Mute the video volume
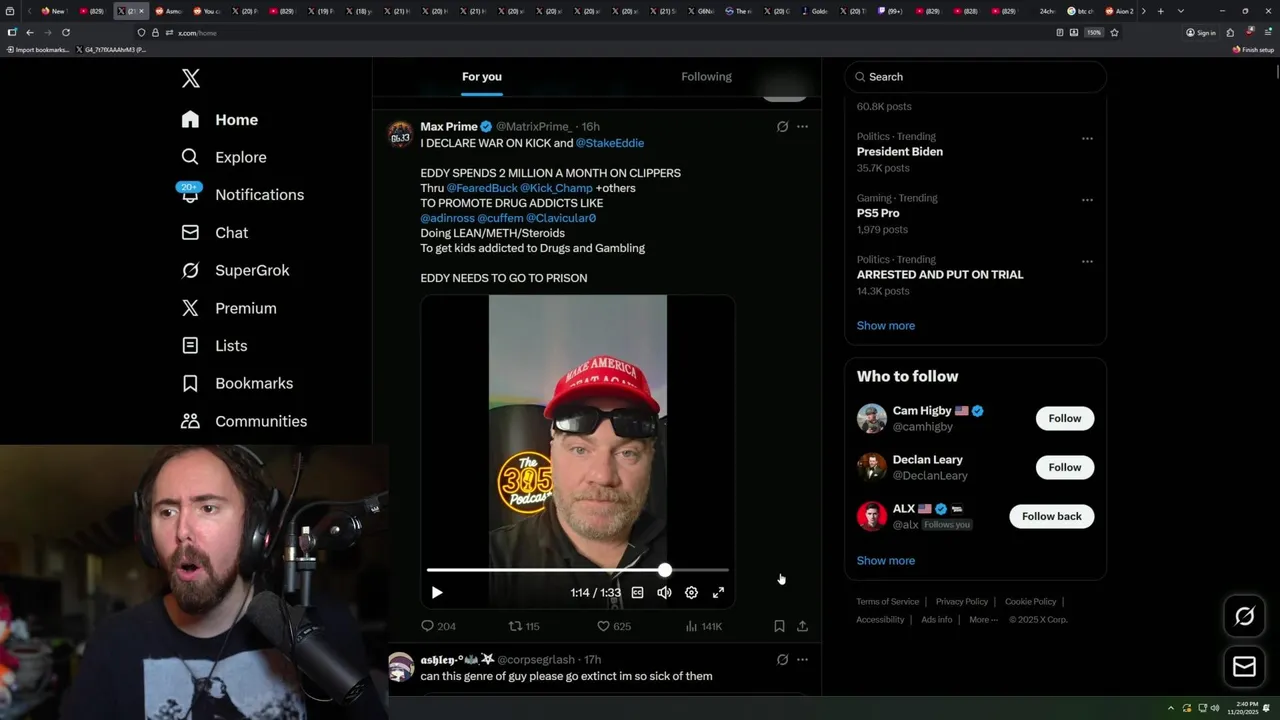 point(664,593)
